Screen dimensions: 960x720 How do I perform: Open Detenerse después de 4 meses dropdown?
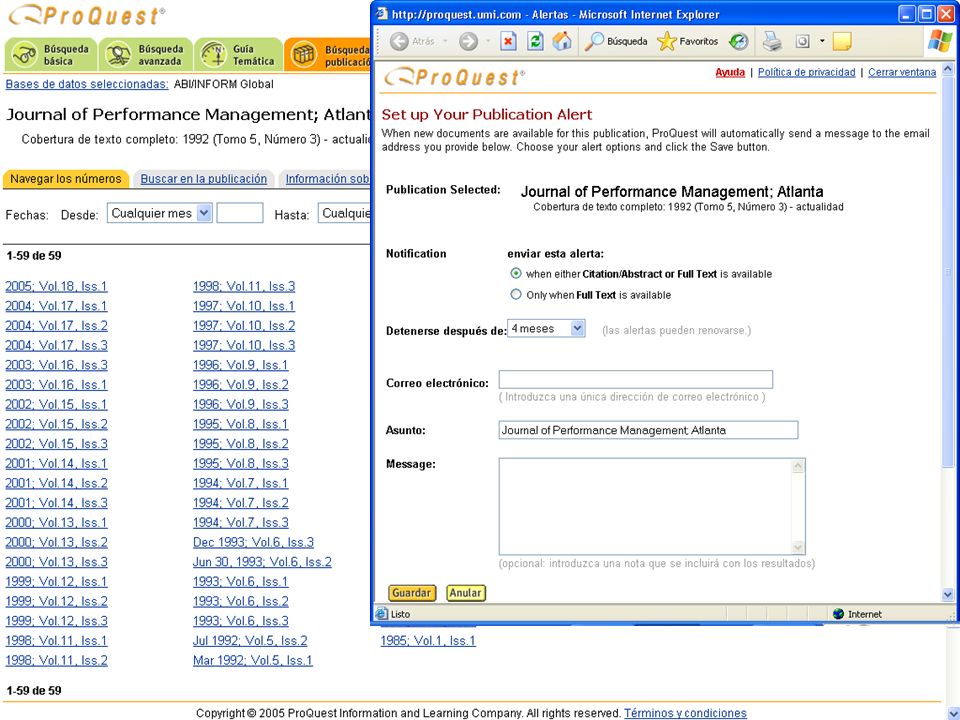point(546,329)
